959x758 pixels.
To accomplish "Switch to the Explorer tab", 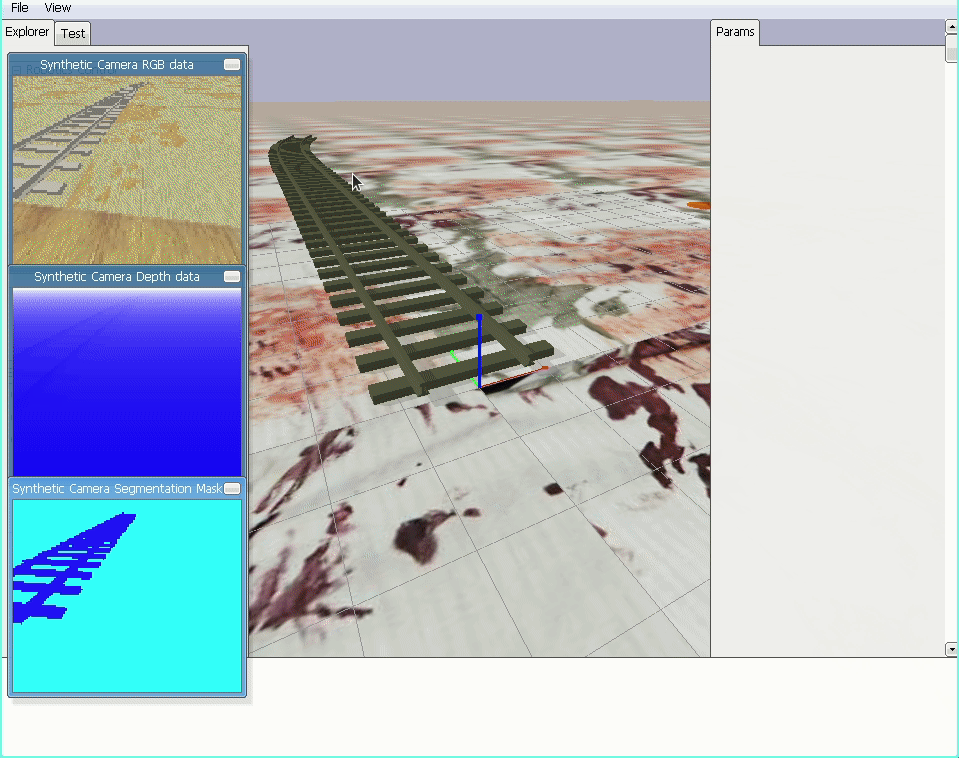I will pos(28,32).
